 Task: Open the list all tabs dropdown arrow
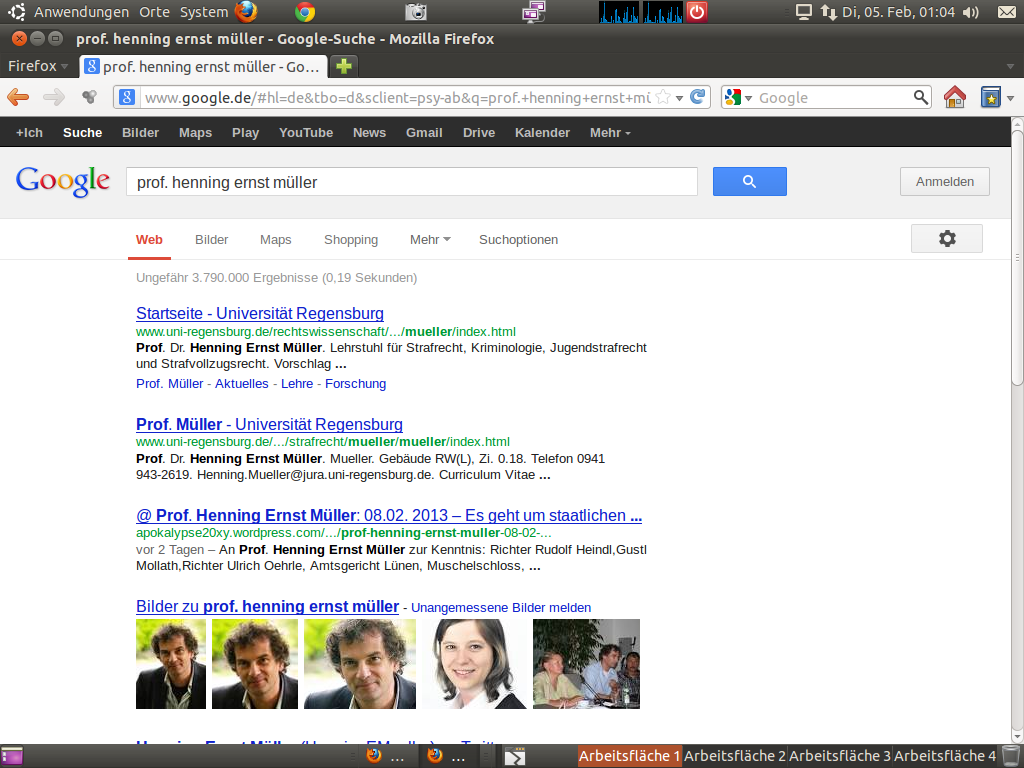point(1010,66)
